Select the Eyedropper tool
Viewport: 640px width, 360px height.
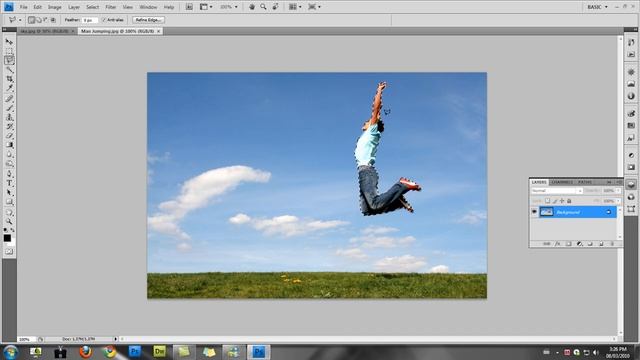coord(9,88)
